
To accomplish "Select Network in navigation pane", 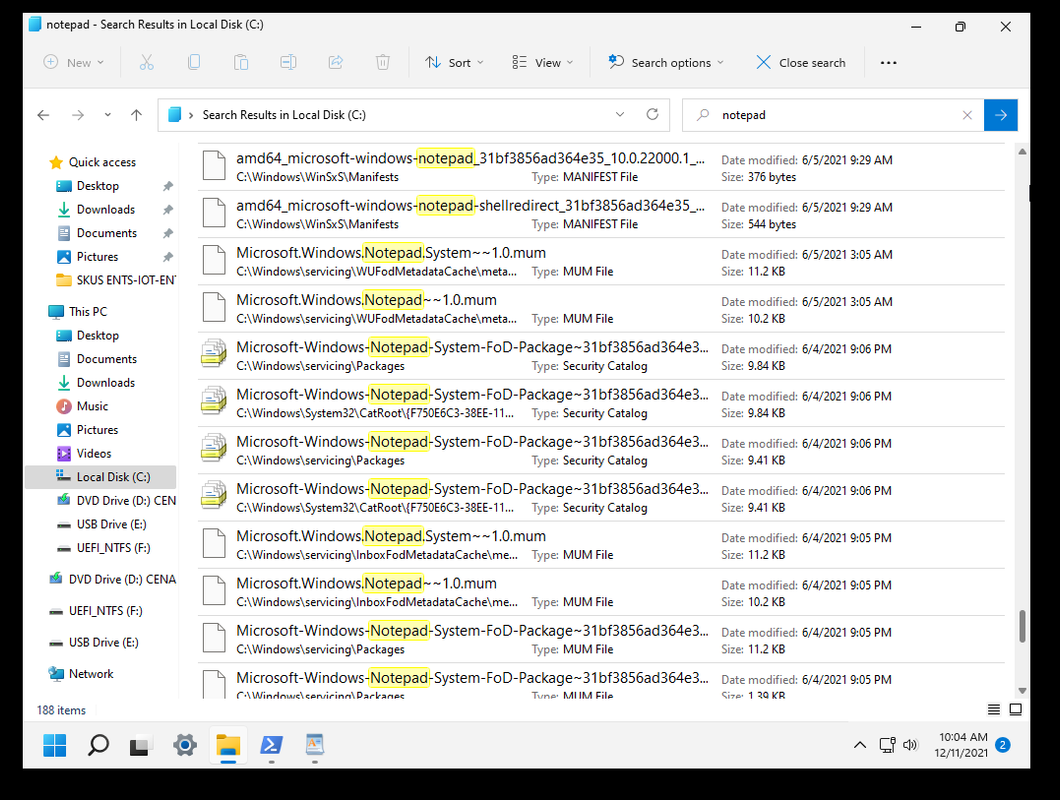I will (x=91, y=674).
